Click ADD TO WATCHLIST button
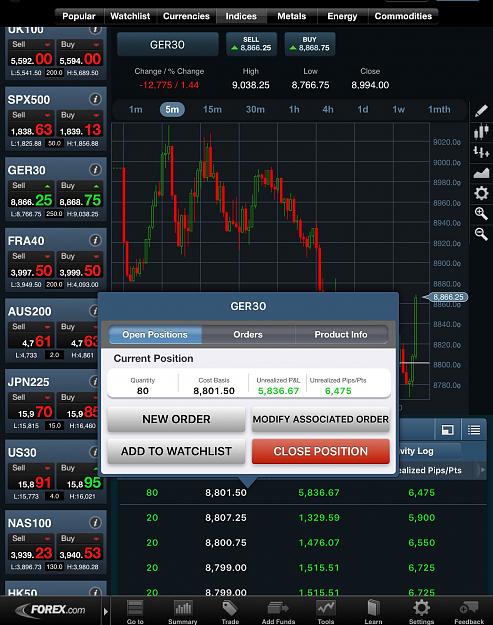This screenshot has width=493, height=625. [x=177, y=451]
